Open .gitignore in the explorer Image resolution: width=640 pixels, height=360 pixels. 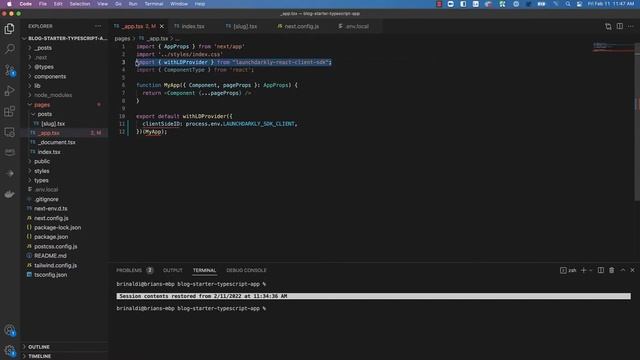[x=46, y=199]
